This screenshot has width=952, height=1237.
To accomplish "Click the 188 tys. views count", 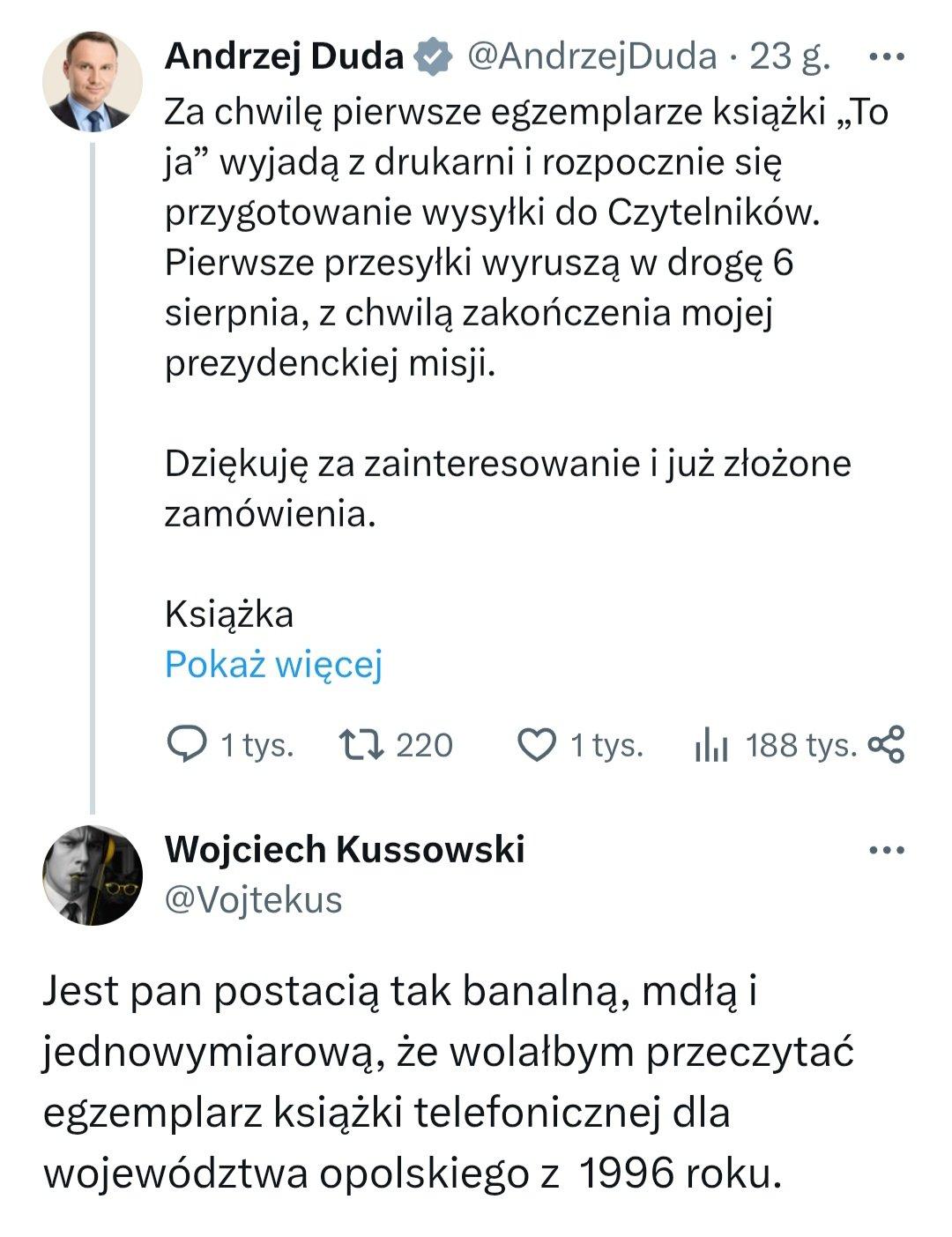I will pyautogui.click(x=801, y=746).
